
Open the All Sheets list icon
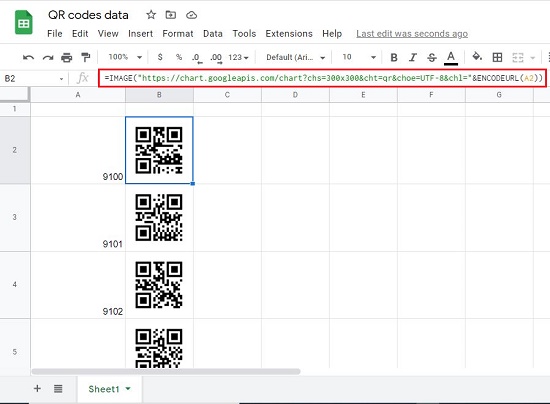pyautogui.click(x=58, y=389)
